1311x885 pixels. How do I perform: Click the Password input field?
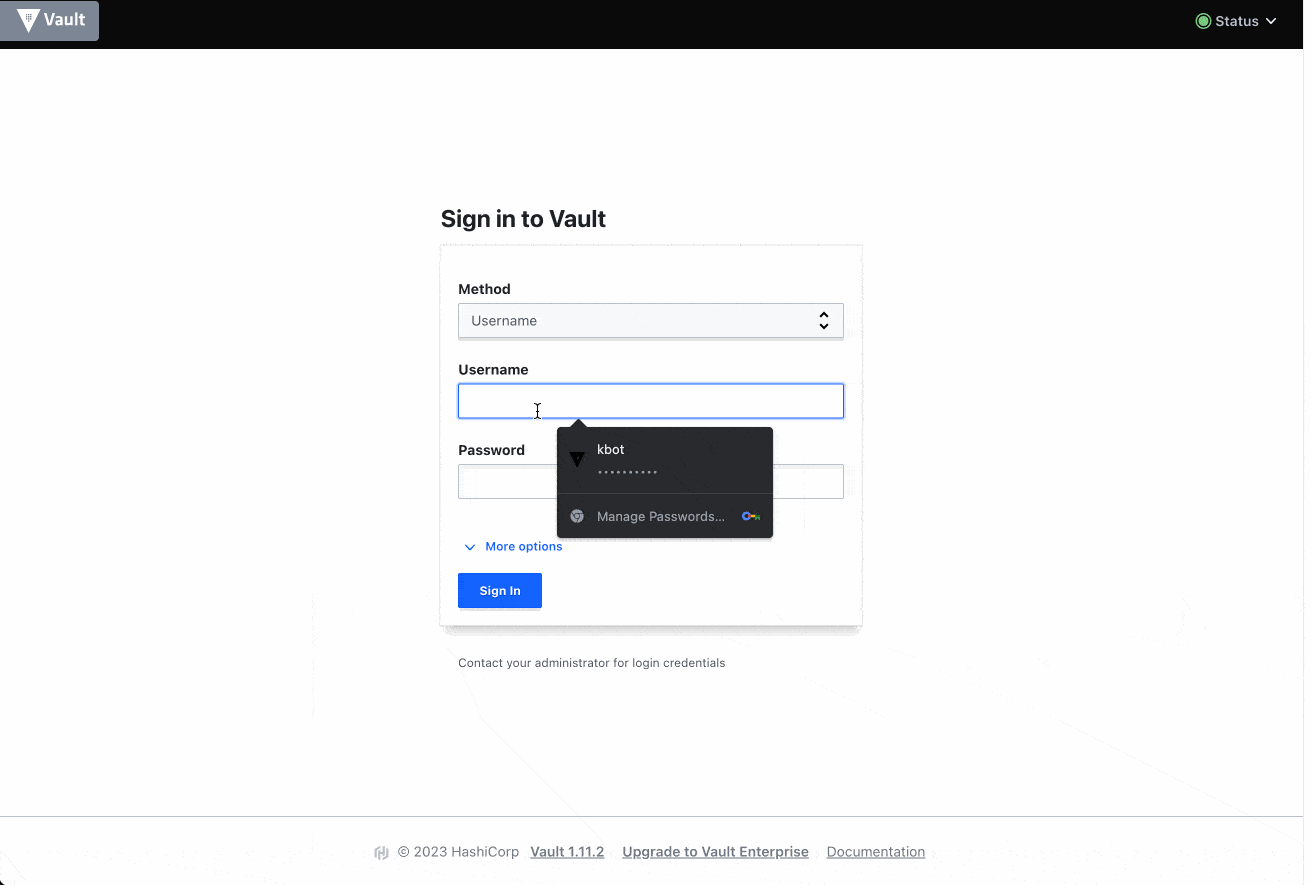506,482
